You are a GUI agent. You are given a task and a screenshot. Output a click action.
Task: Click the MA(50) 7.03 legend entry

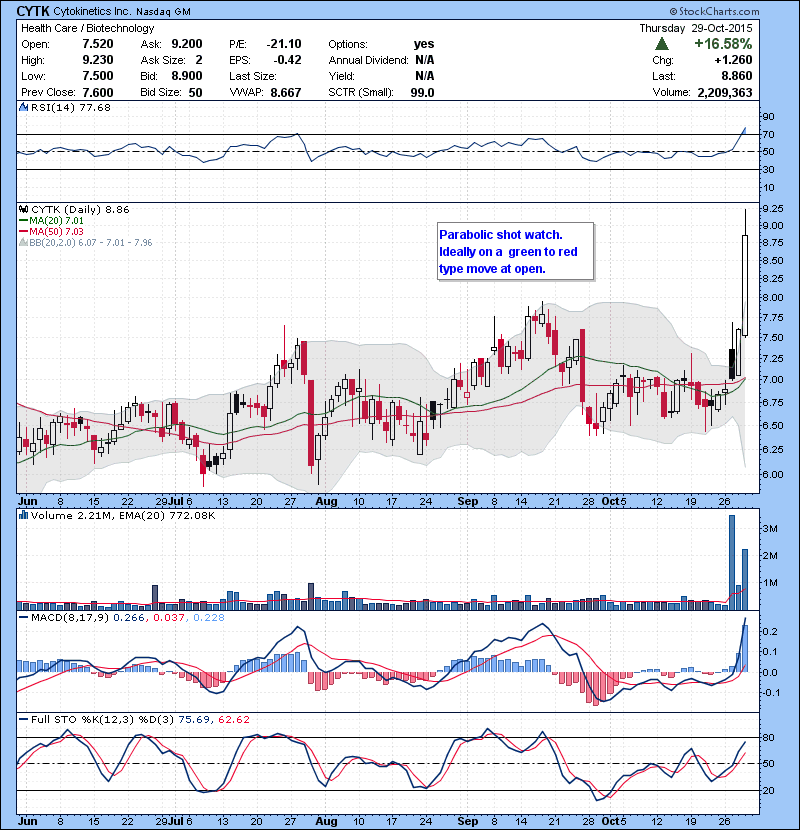click(51, 232)
